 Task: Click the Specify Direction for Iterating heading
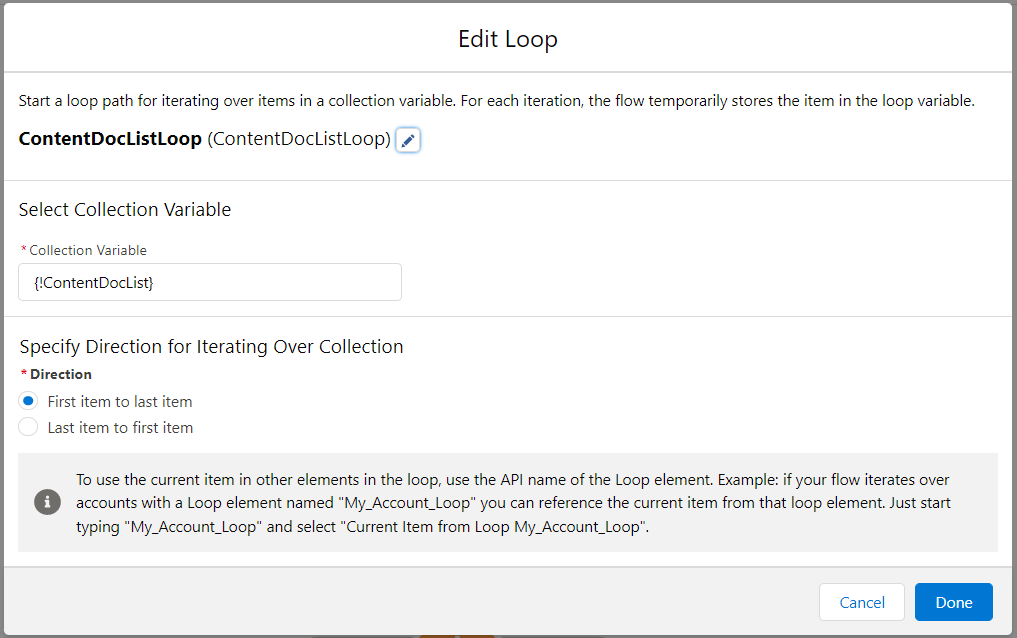[x=211, y=347]
